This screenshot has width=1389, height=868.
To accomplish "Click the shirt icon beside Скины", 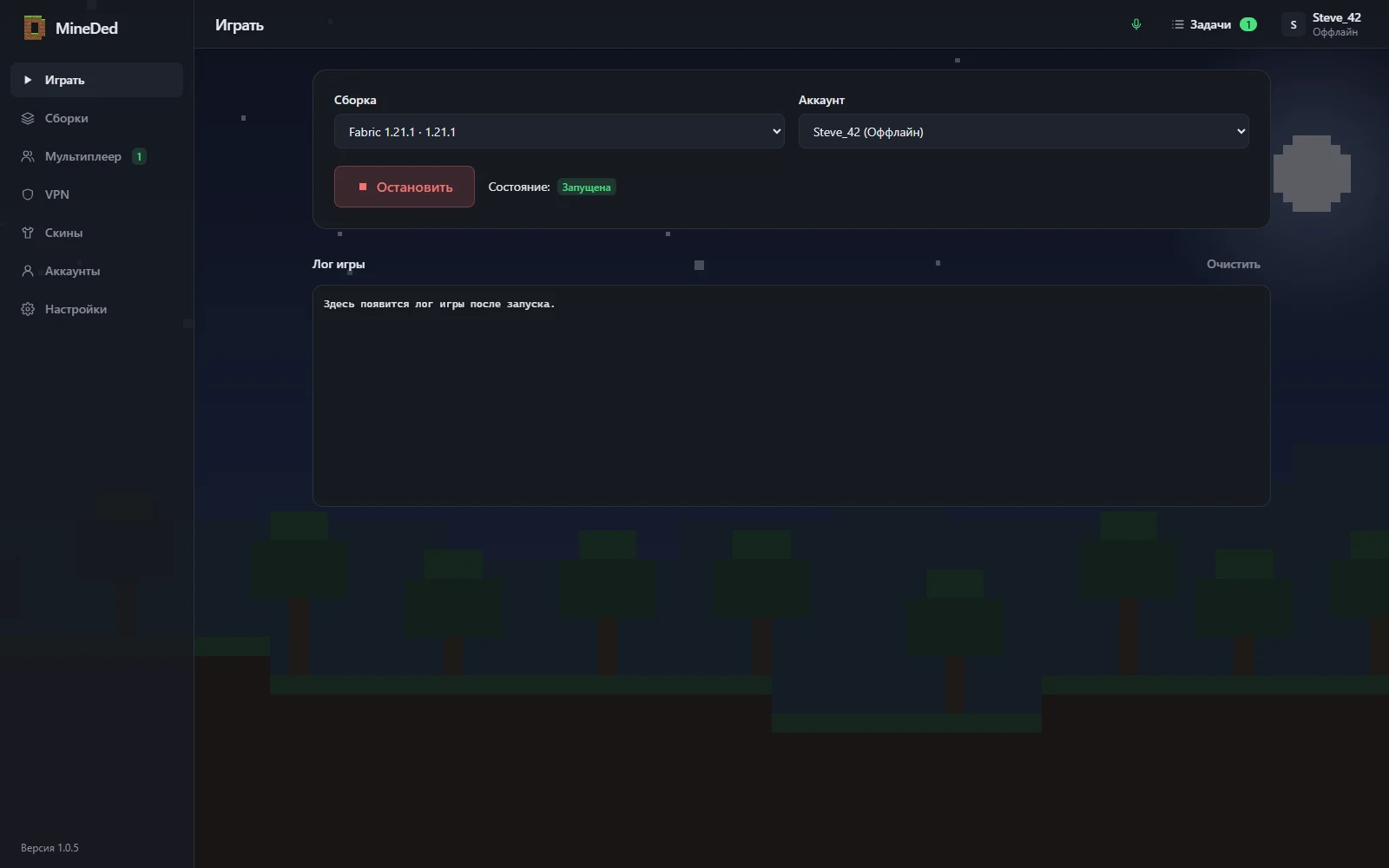I will (28, 233).
